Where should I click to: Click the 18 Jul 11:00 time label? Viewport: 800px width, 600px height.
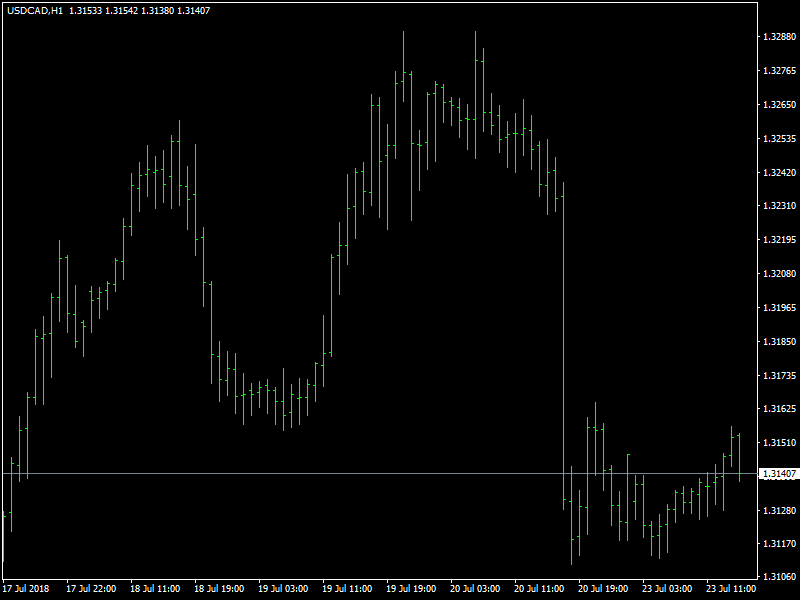pos(155,589)
